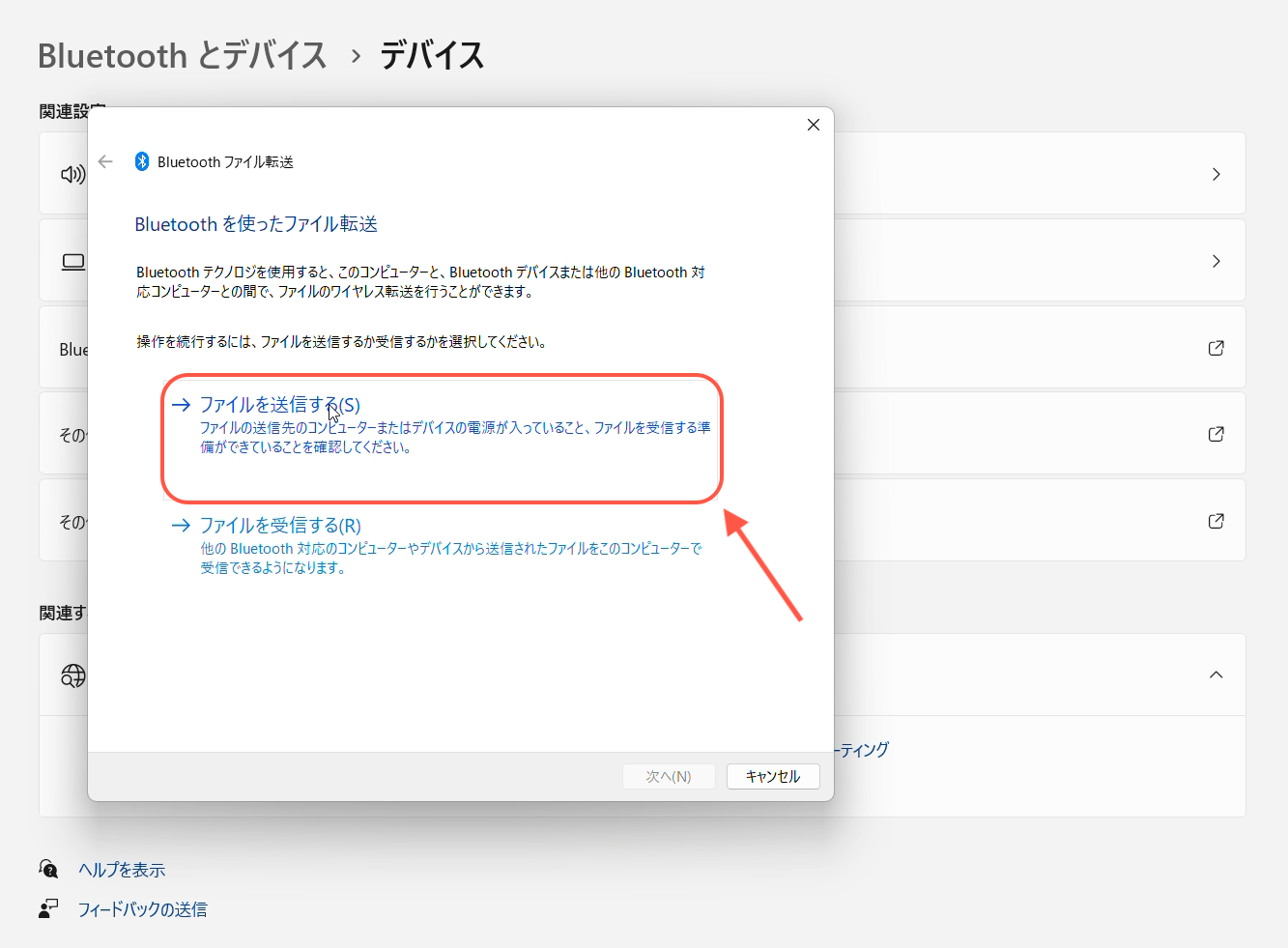Open フィードバックの送信 link
This screenshot has height=948, width=1288.
(142, 909)
